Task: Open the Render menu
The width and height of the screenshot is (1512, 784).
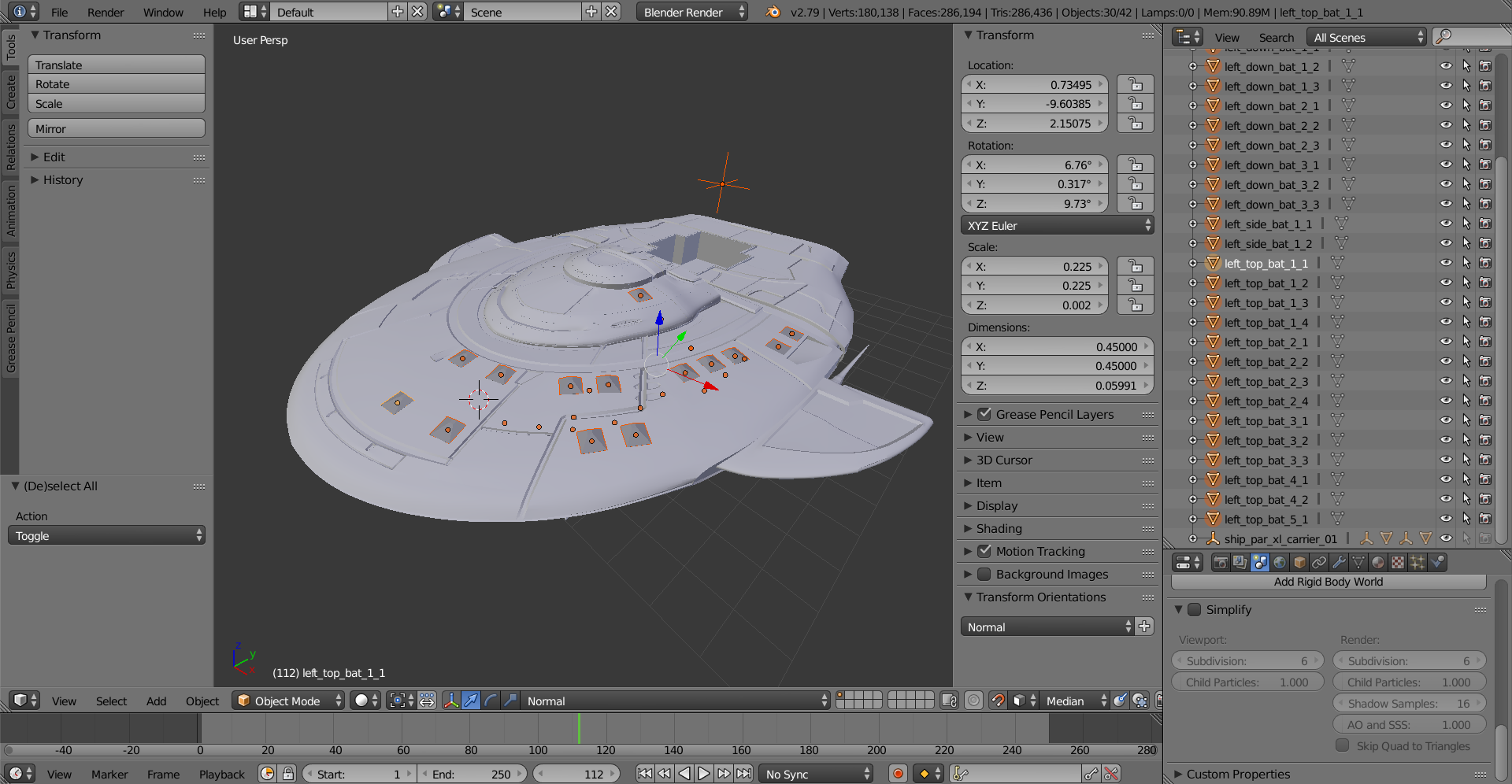Action: tap(105, 12)
